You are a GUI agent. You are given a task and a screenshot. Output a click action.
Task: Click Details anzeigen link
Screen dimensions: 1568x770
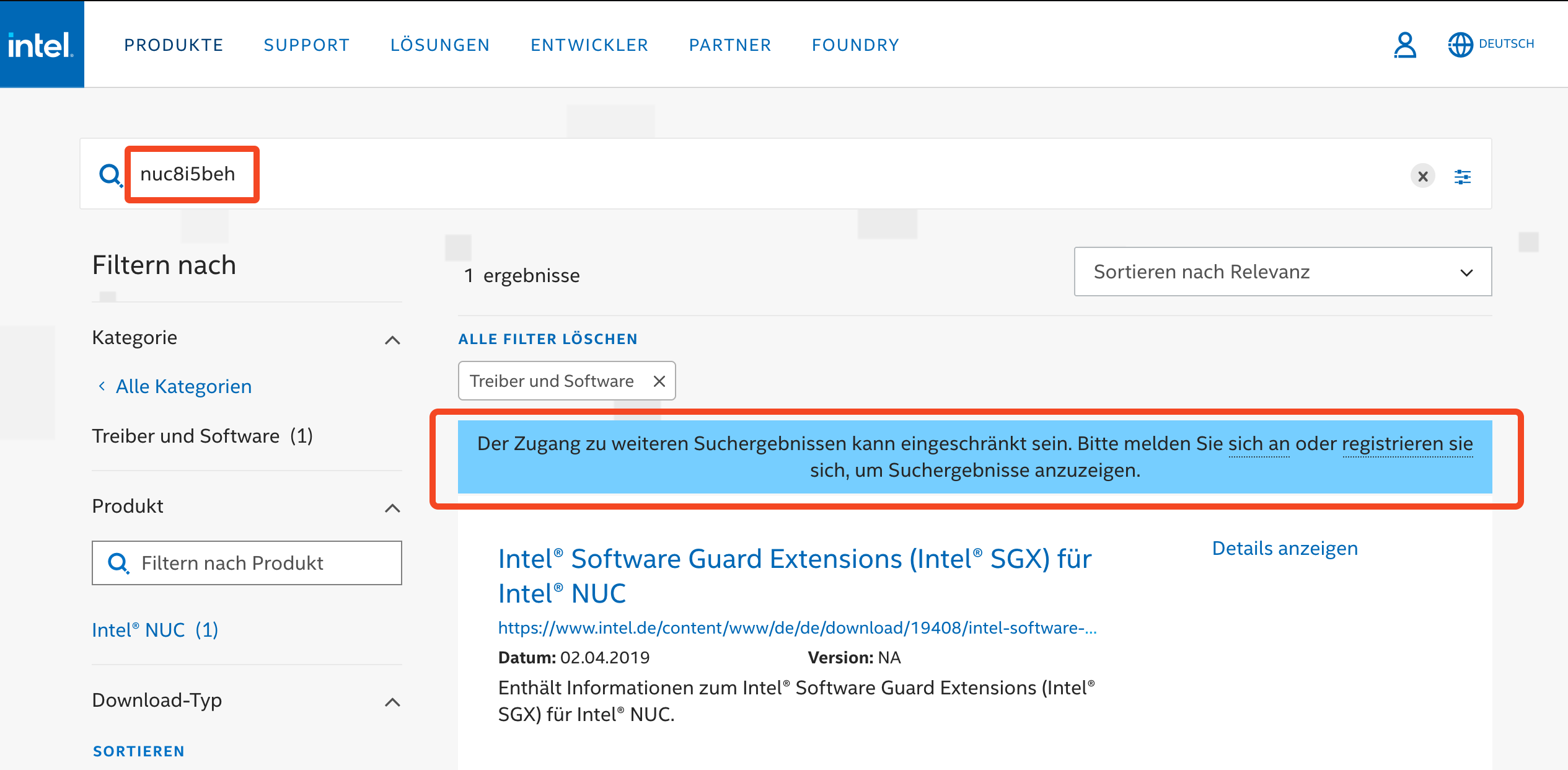click(x=1285, y=549)
